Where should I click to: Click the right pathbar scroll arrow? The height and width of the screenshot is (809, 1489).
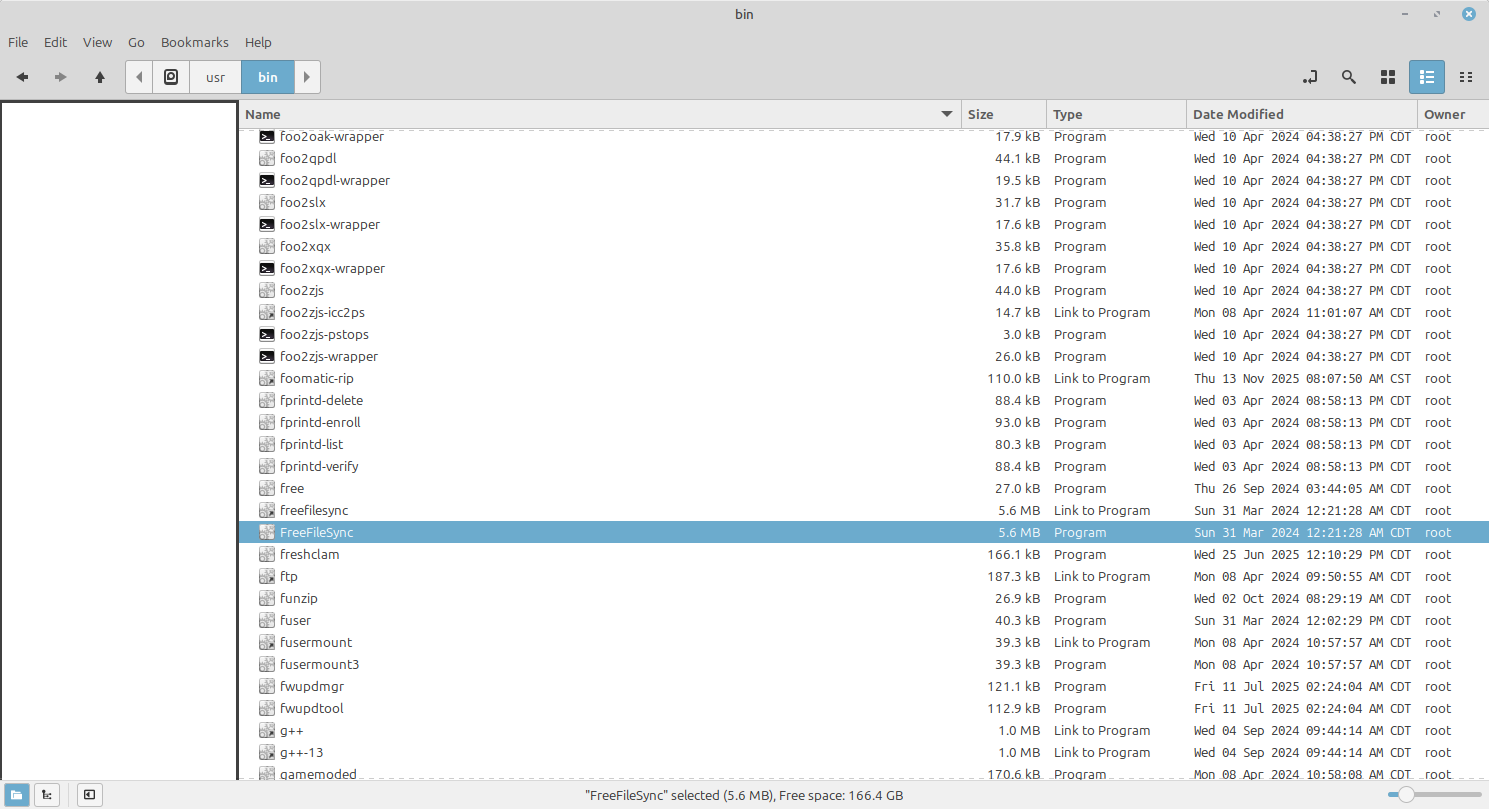tap(307, 77)
